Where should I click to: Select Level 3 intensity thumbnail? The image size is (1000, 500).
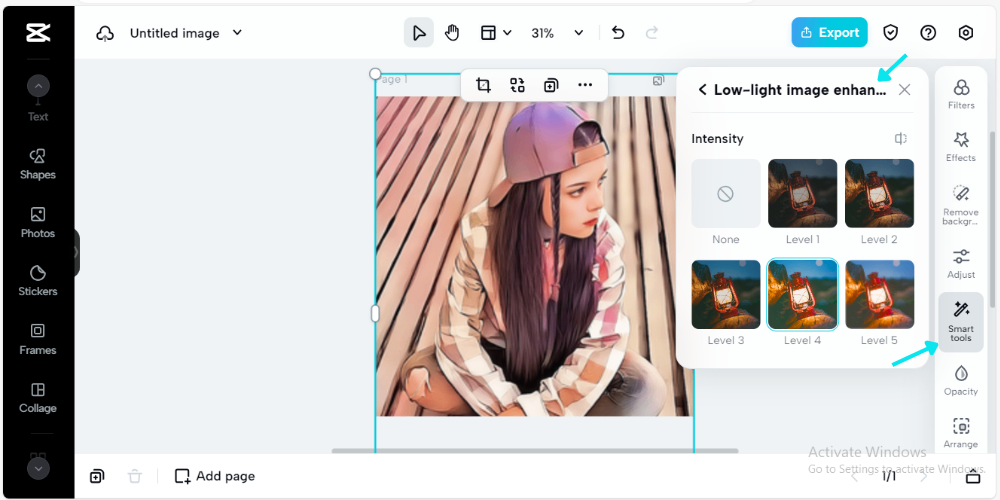pyautogui.click(x=726, y=295)
